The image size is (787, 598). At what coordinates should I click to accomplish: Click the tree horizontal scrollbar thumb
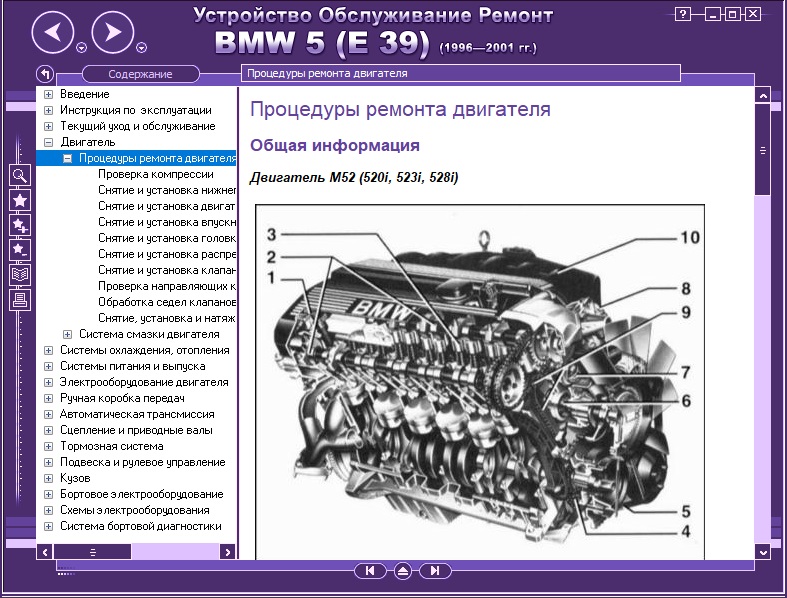(x=92, y=552)
